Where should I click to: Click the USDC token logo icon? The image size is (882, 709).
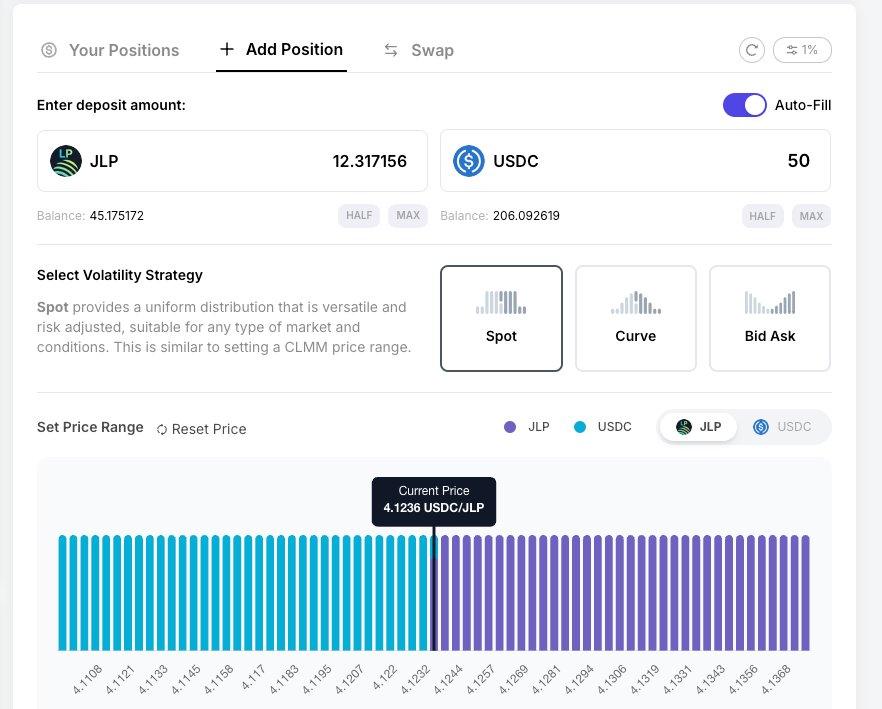point(469,161)
